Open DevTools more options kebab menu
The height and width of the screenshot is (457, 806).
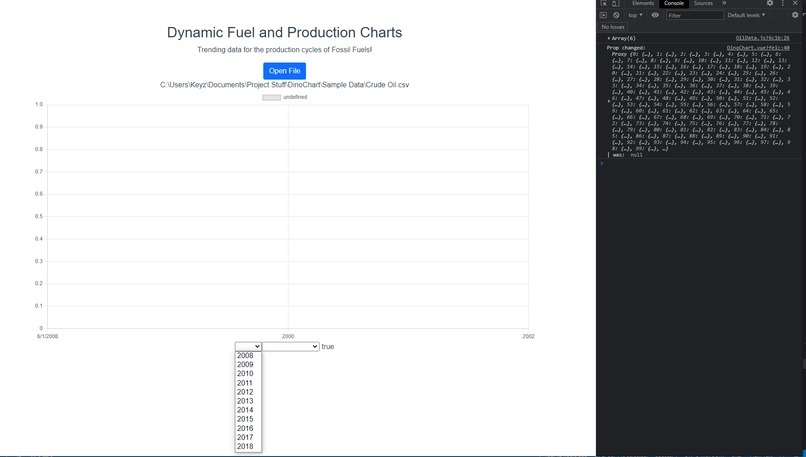click(x=782, y=3)
